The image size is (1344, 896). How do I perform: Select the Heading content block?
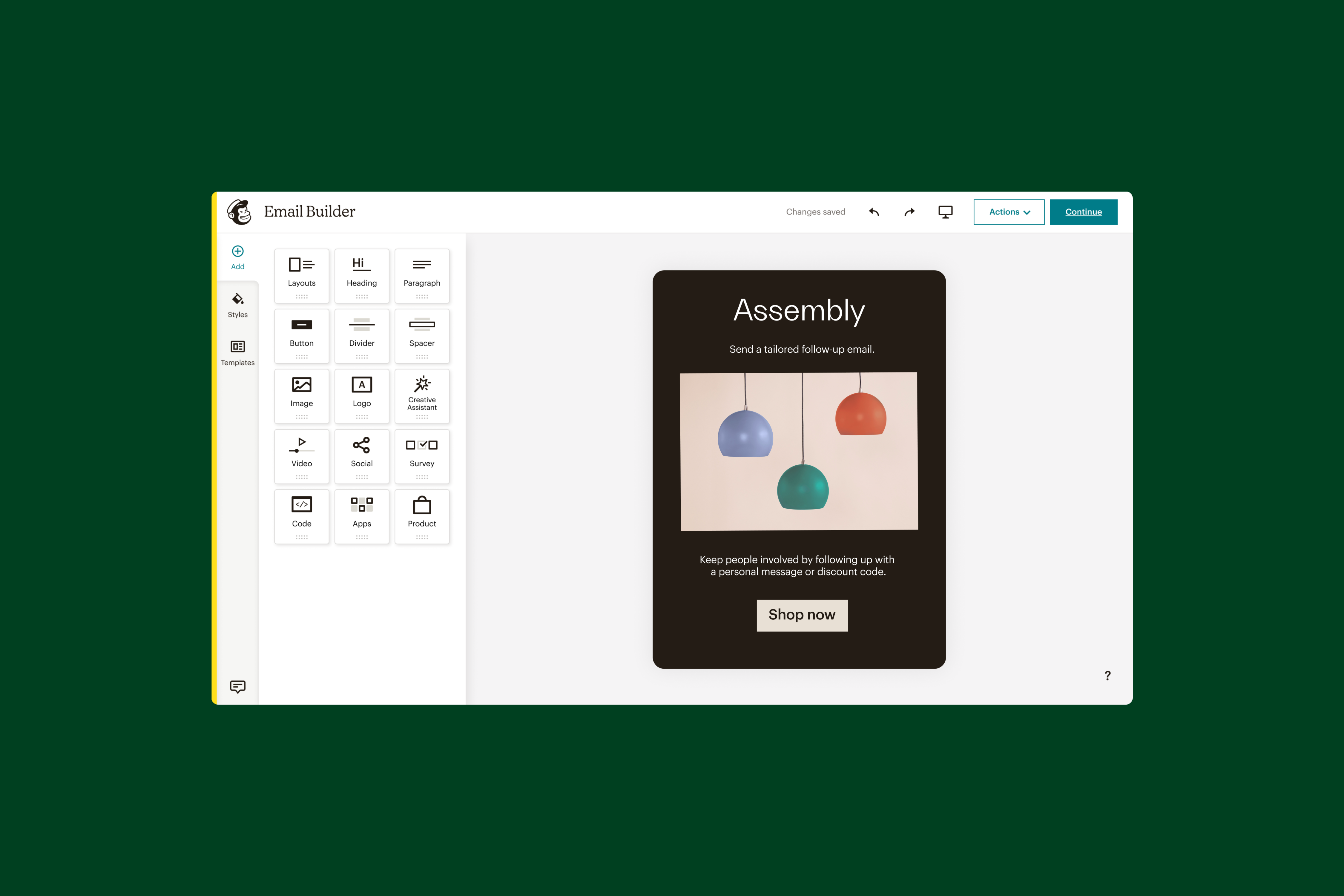[361, 271]
